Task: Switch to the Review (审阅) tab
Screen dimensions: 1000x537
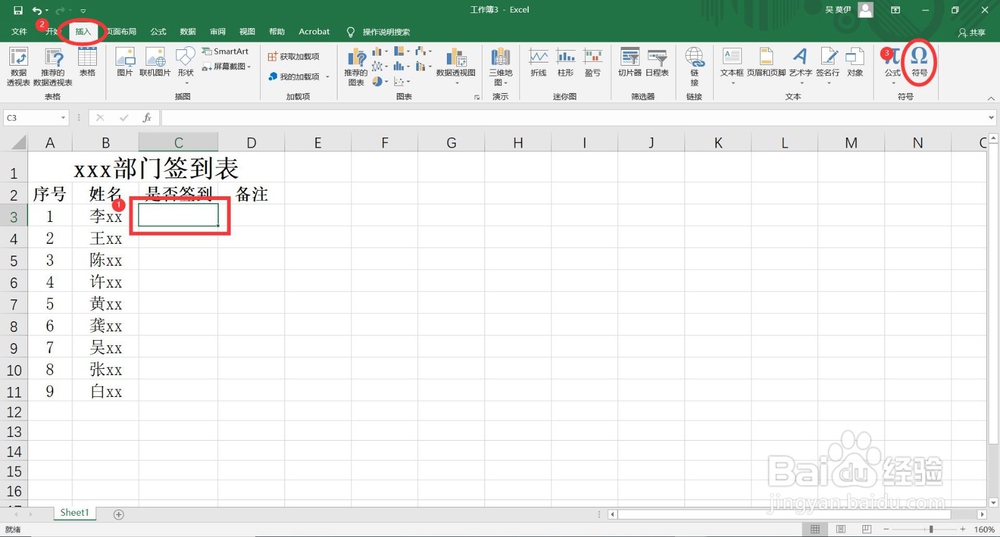Action: [x=217, y=31]
